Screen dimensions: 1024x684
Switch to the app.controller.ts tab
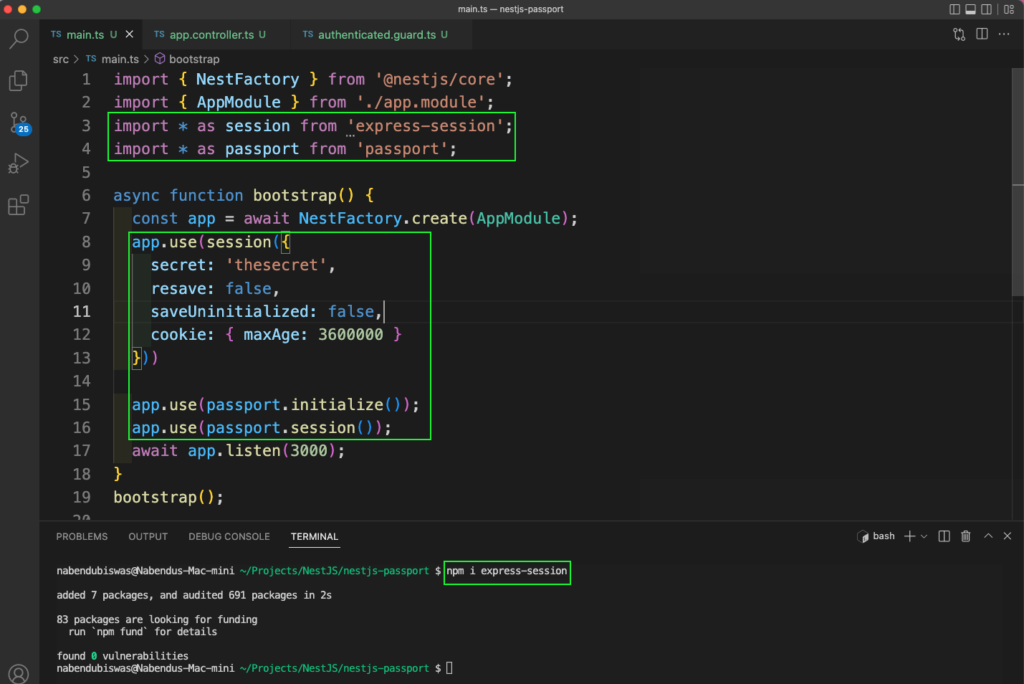(x=209, y=34)
